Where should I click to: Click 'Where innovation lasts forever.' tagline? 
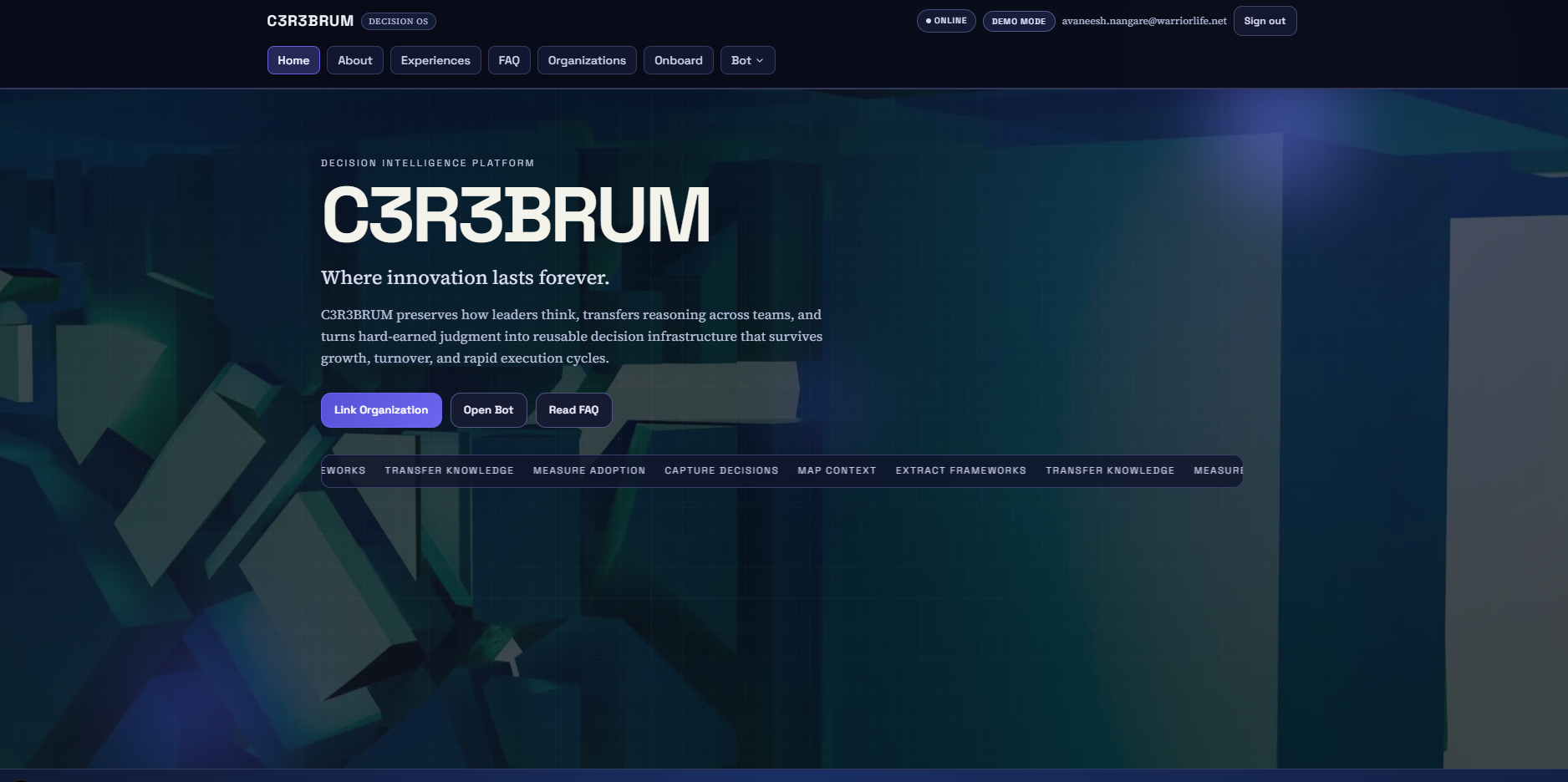coord(465,277)
